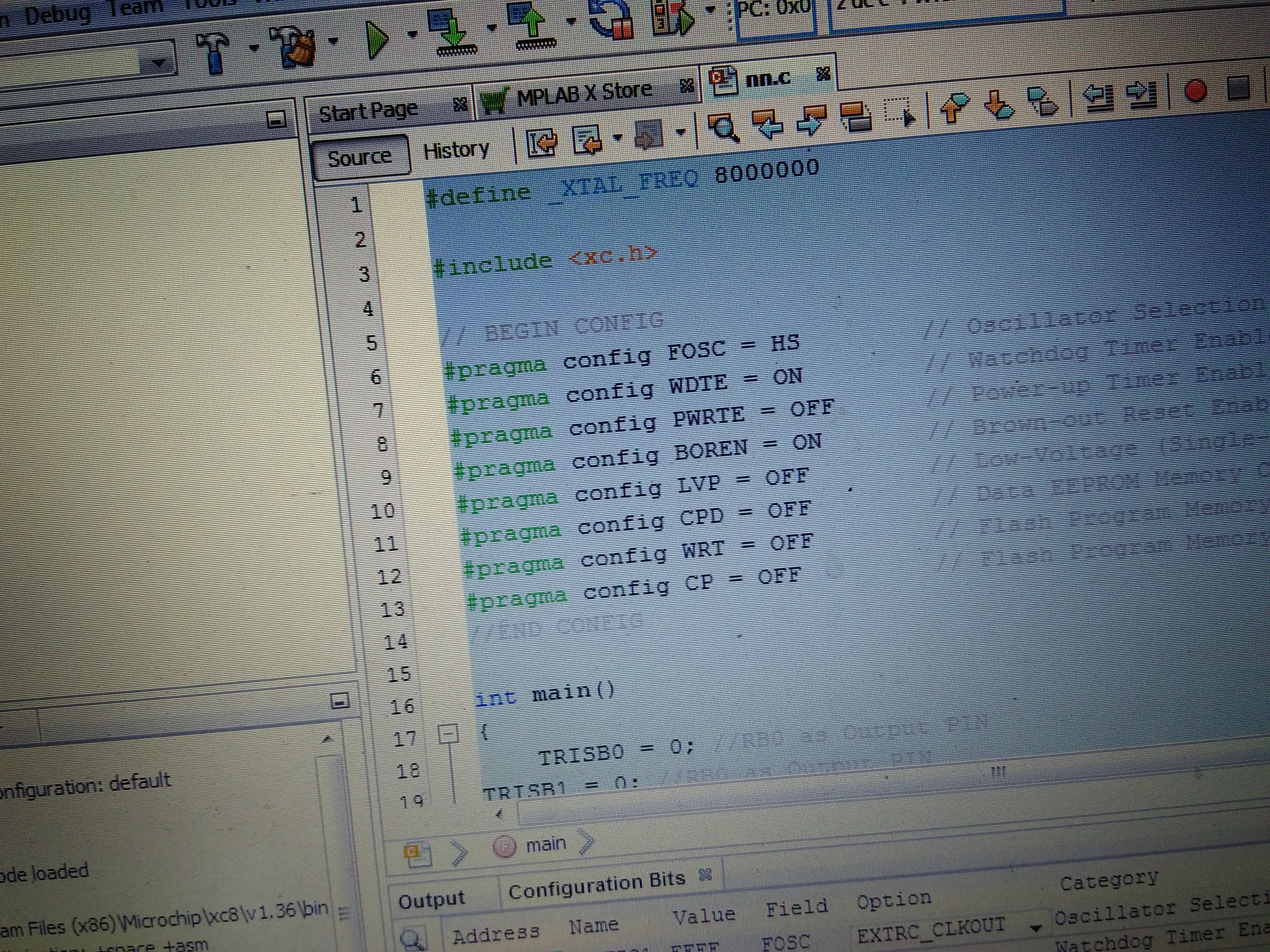Run the project with green play arrow
Screen dimensions: 1270x952
(377, 39)
